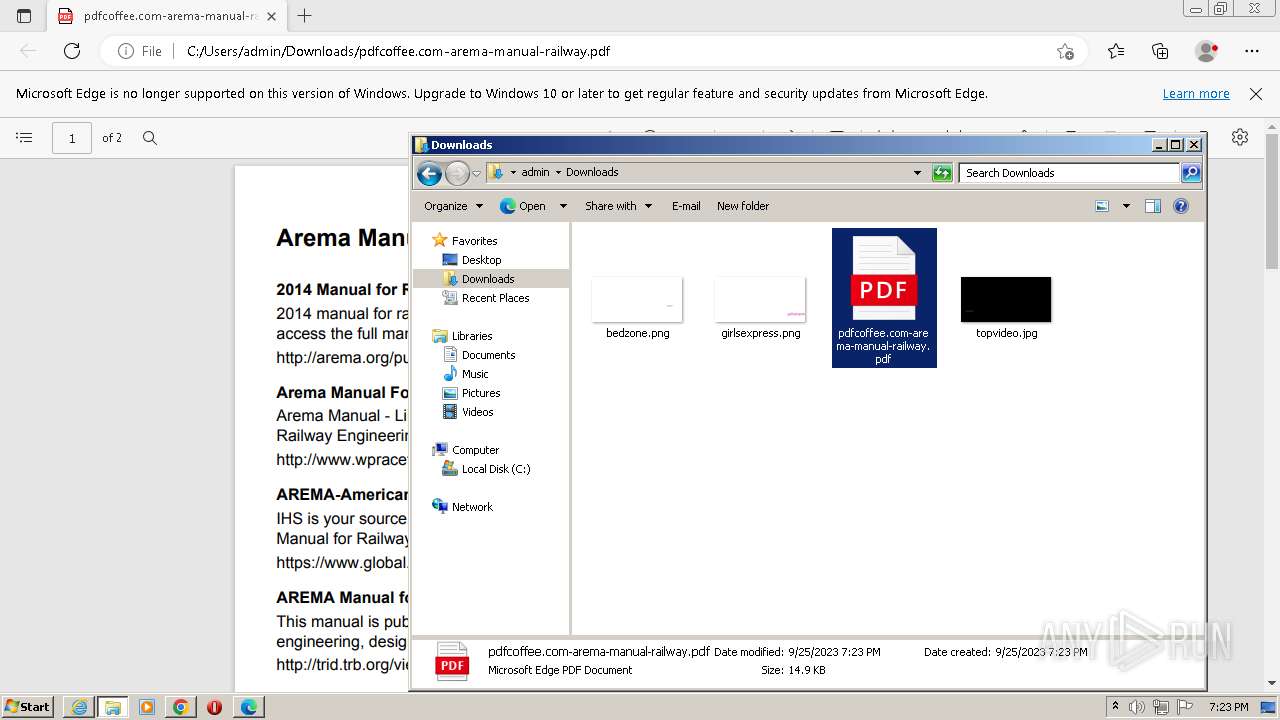Launch Internet Explorer from taskbar
1280x720 pixels.
pos(79,706)
